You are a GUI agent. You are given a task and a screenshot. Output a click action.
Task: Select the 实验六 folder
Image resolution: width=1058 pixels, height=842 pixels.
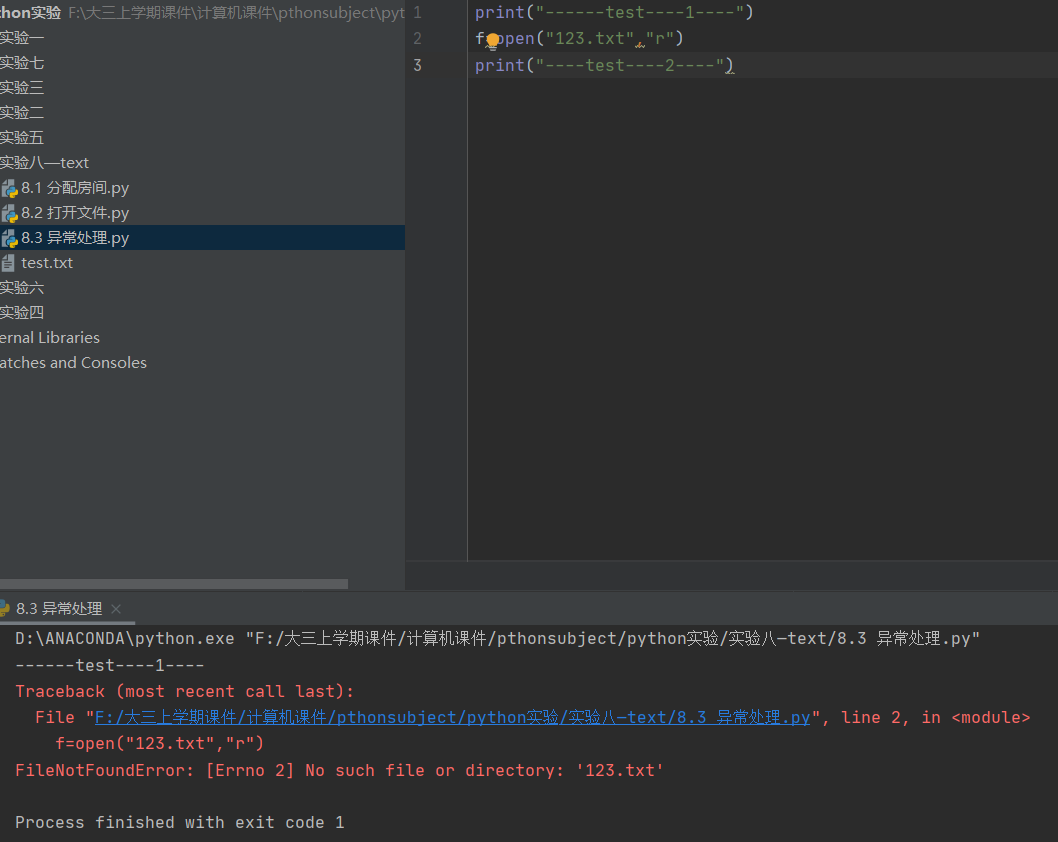pos(22,287)
